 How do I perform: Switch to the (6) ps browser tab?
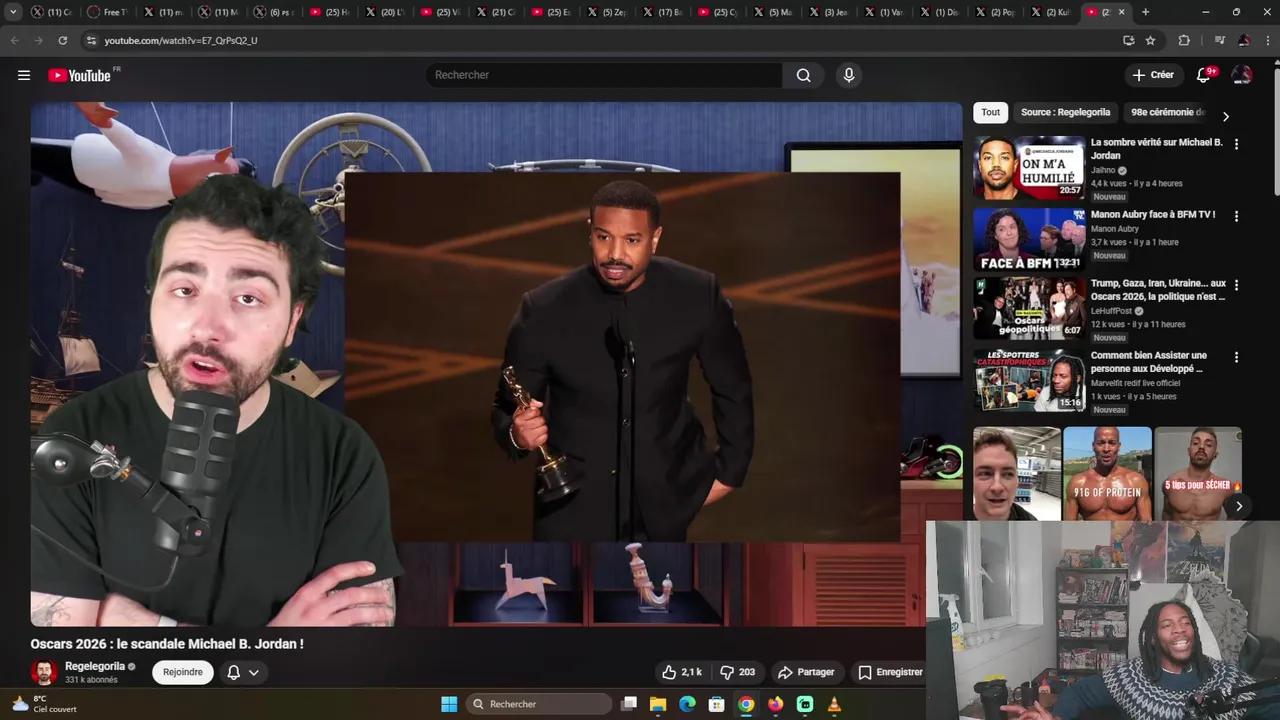click(272, 12)
